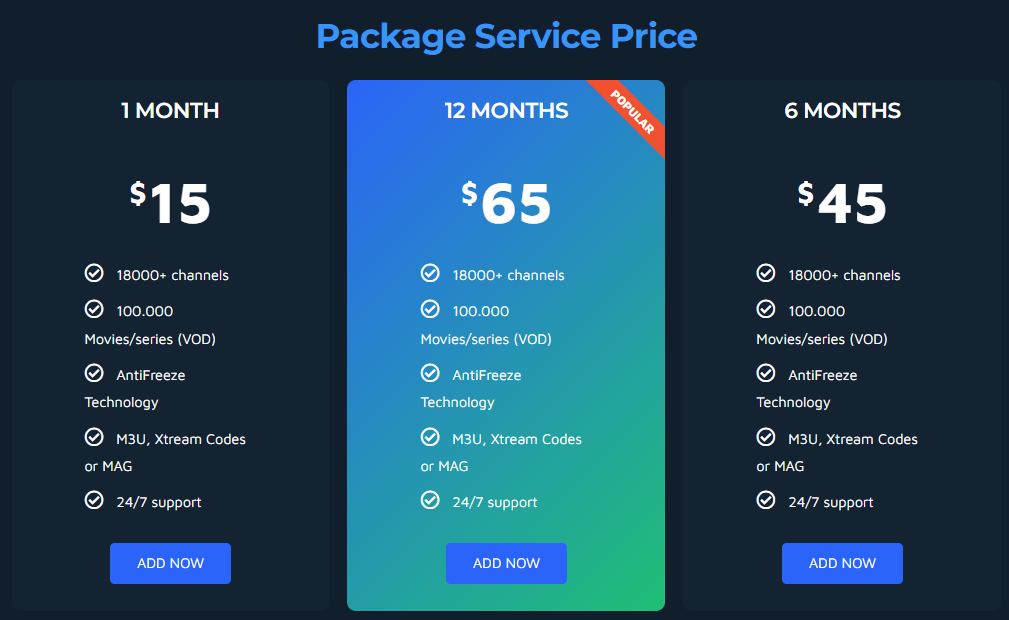Click the $15 price
Viewport: 1009px width, 620px height.
tap(170, 203)
